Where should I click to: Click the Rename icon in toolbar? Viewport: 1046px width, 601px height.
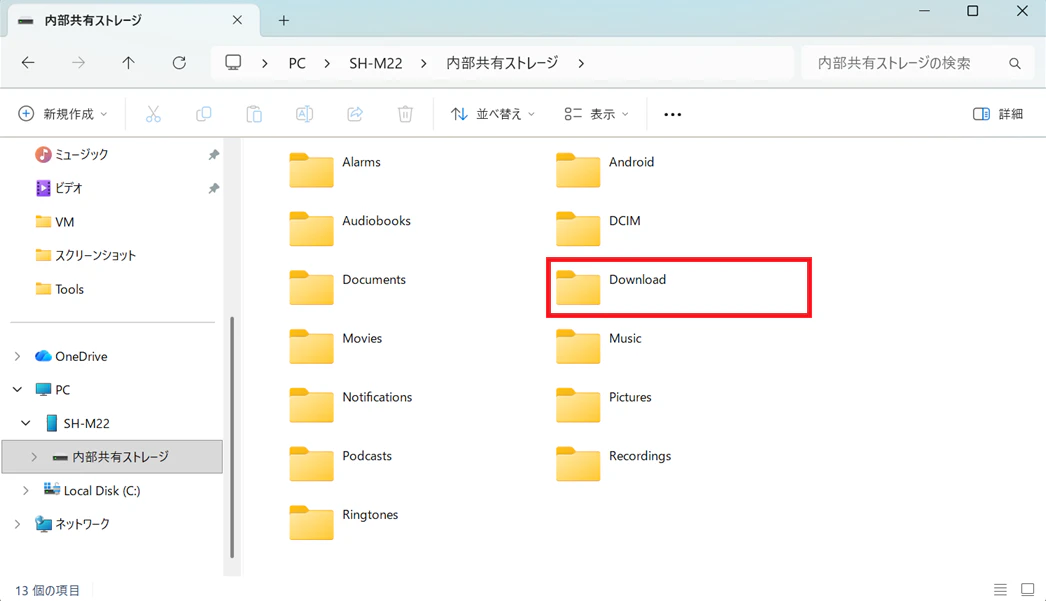coord(304,114)
